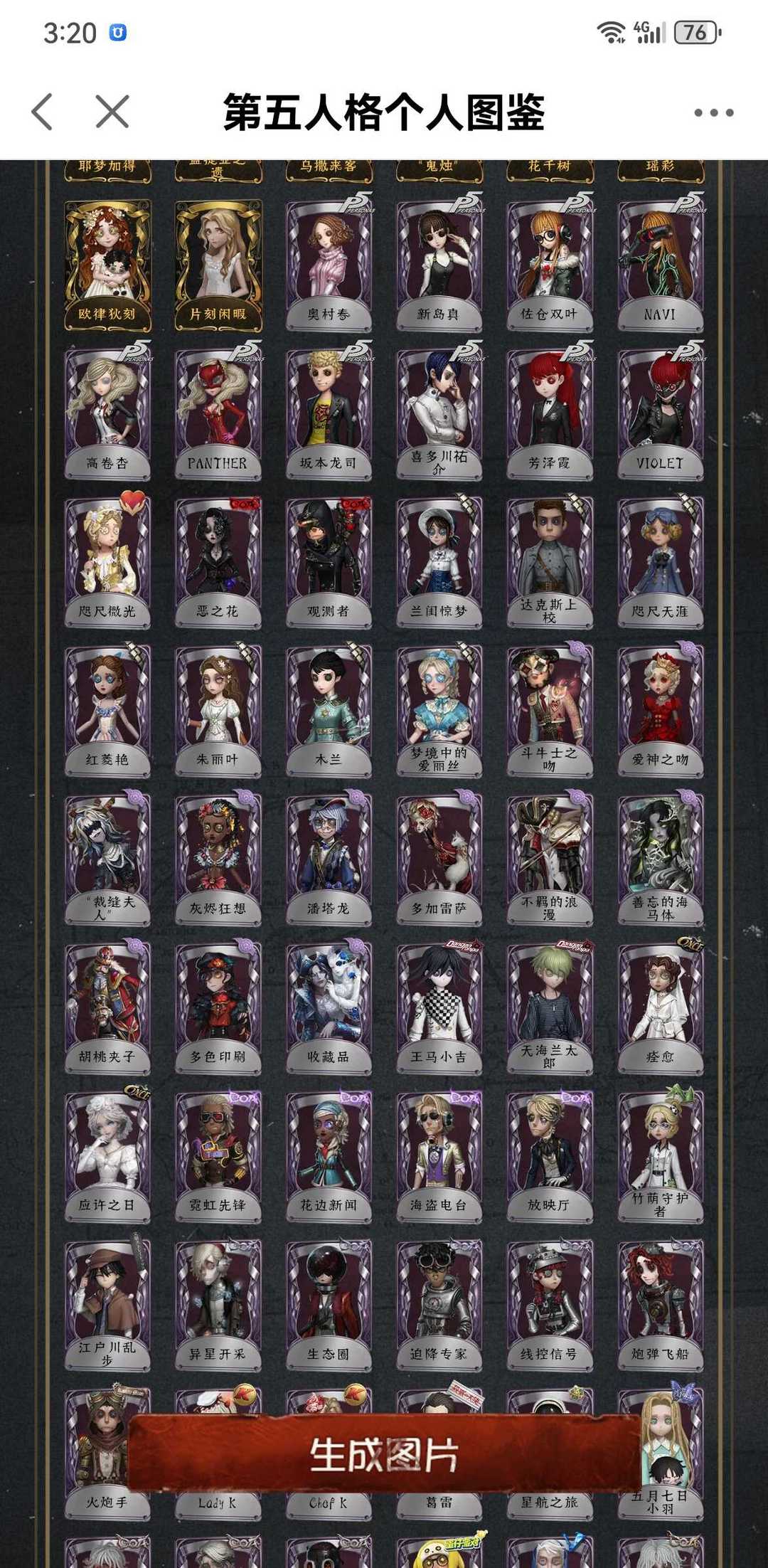The height and width of the screenshot is (1568, 768).
Task: Tap the back arrow icon
Action: tap(43, 112)
